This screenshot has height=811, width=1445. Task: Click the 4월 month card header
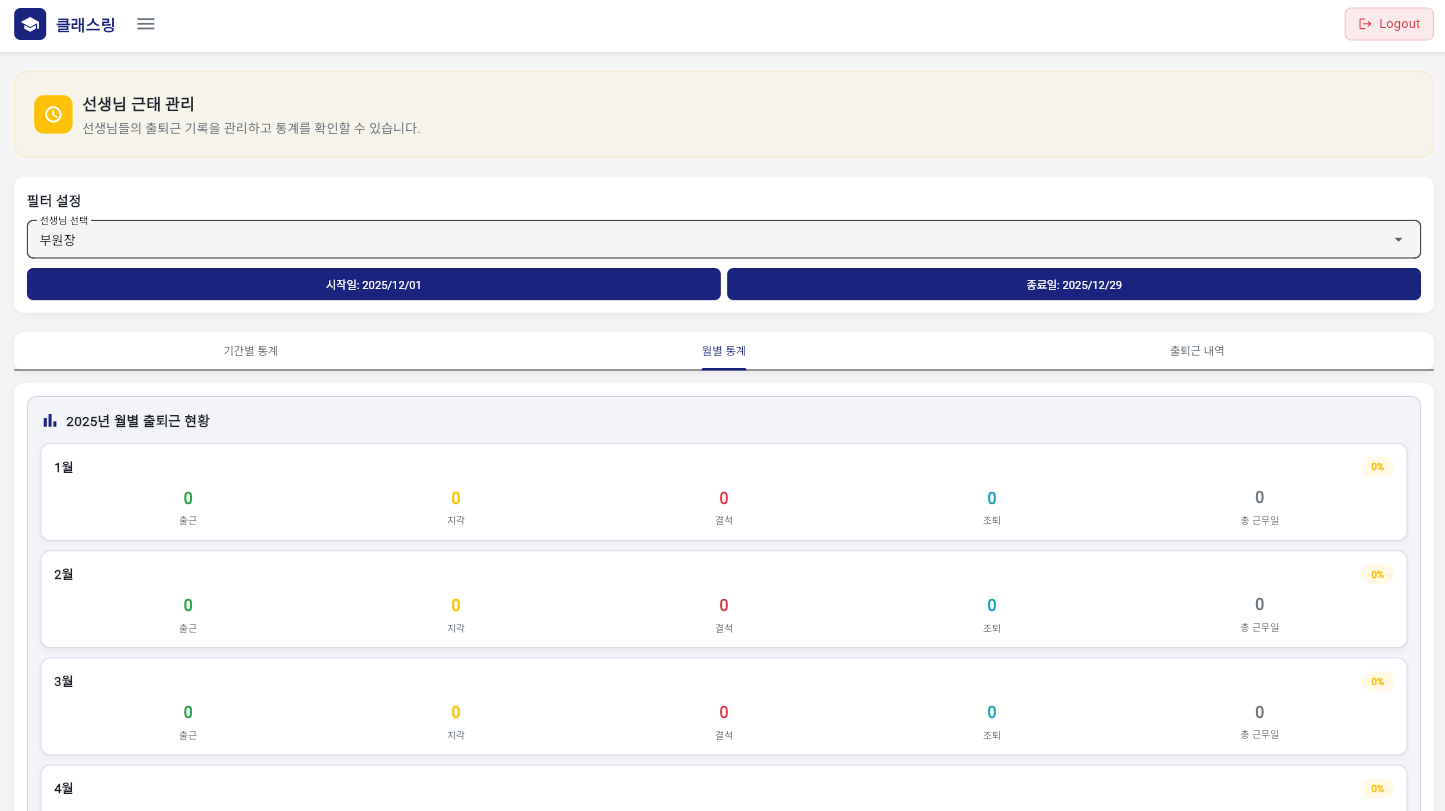pyautogui.click(x=64, y=788)
